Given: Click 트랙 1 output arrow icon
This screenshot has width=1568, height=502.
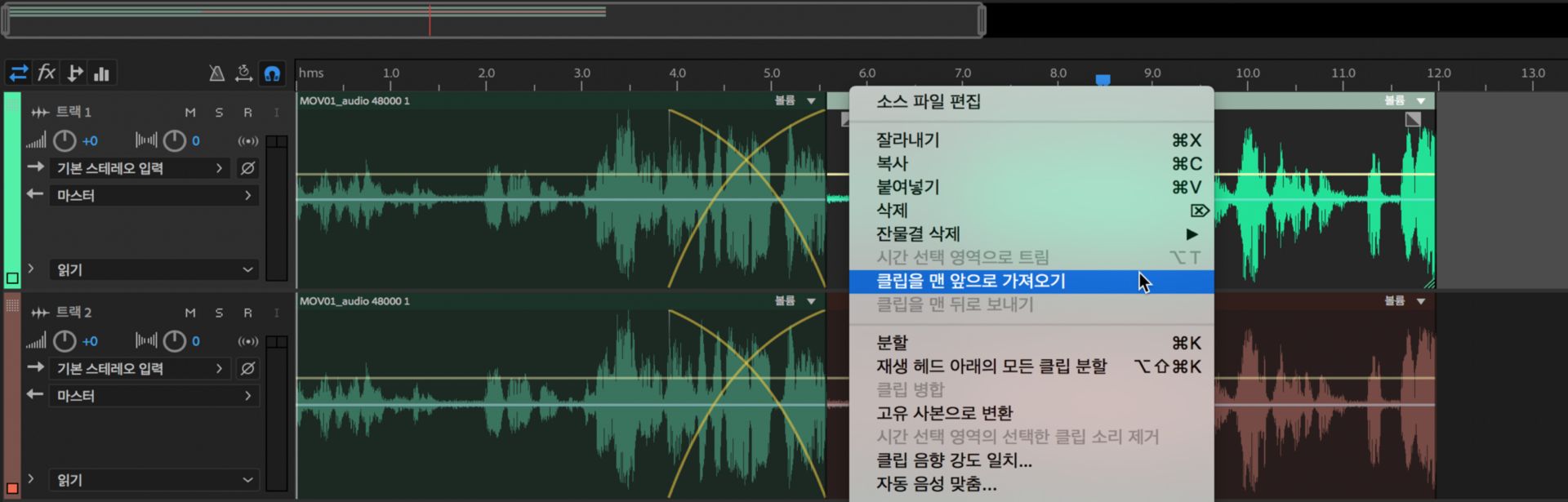Looking at the screenshot, I should tap(35, 194).
